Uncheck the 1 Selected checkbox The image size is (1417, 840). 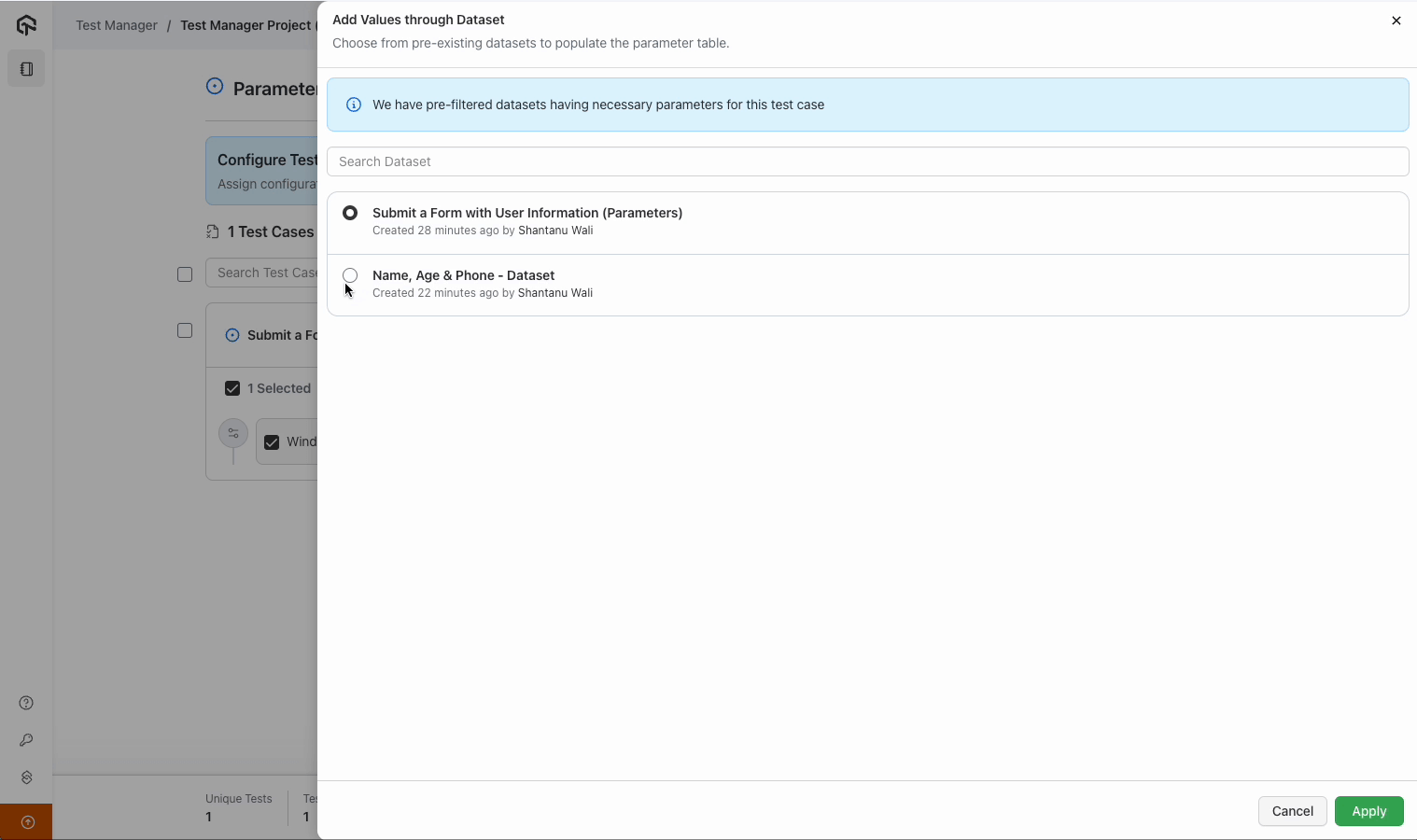coord(232,388)
